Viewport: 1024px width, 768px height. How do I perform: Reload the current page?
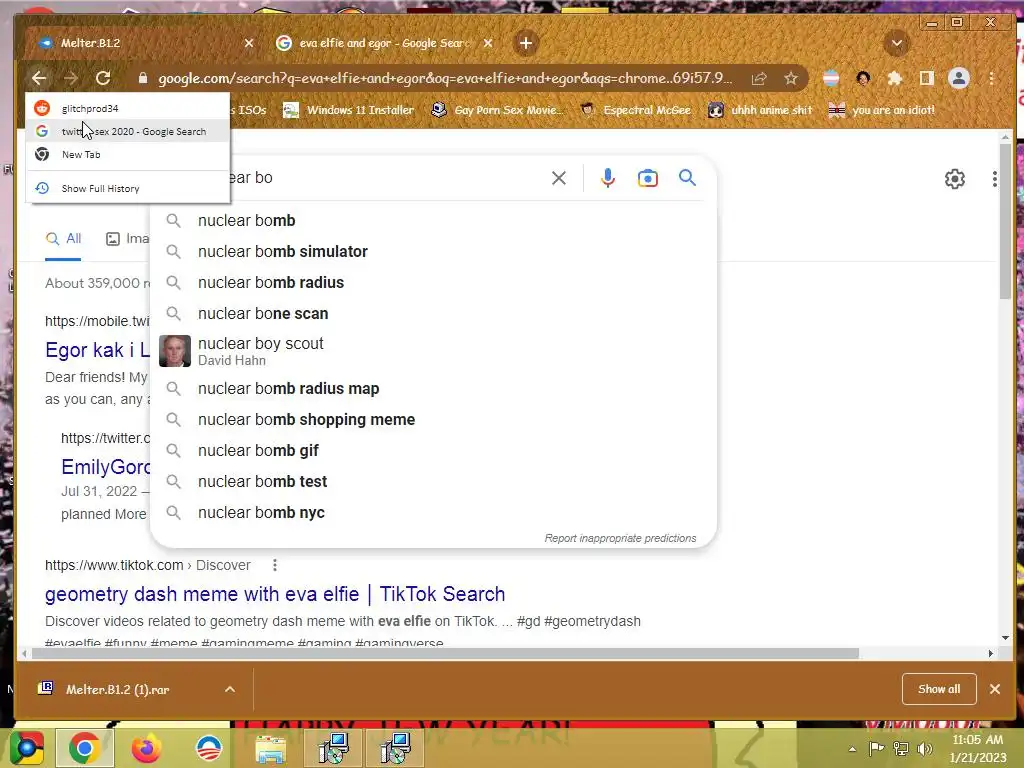point(103,78)
